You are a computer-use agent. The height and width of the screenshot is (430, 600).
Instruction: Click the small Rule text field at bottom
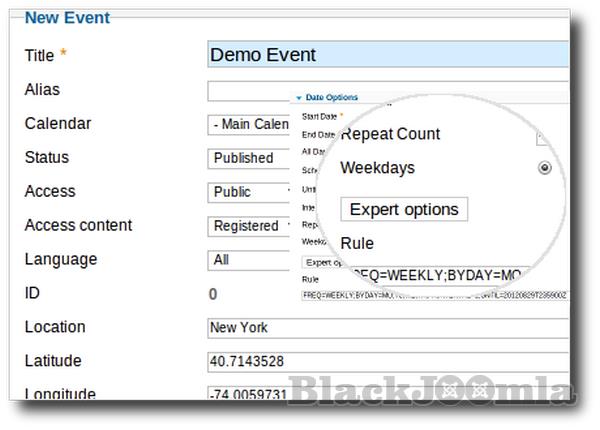coord(436,296)
